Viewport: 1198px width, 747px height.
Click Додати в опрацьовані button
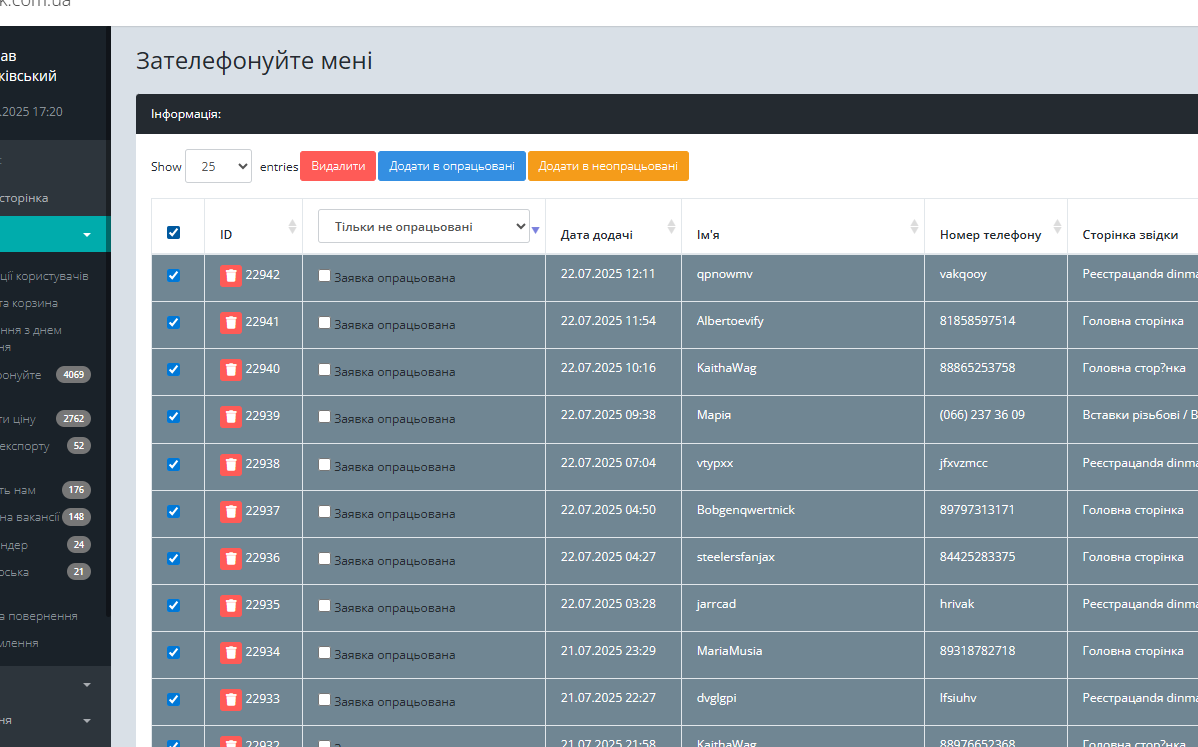(452, 166)
